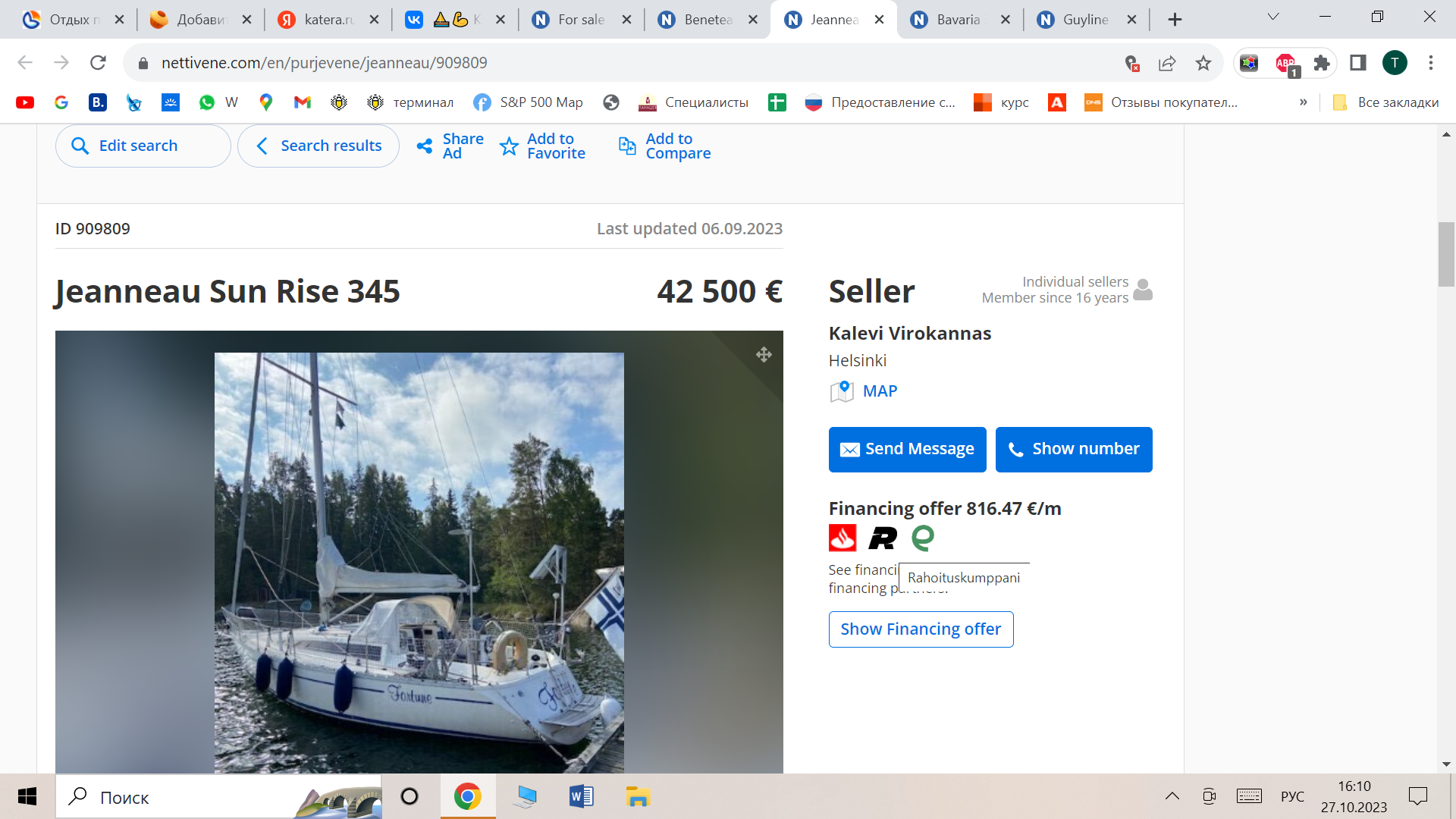Image resolution: width=1456 pixels, height=819 pixels.
Task: Click the fullscreen arrows icon on the photo
Action: click(764, 354)
